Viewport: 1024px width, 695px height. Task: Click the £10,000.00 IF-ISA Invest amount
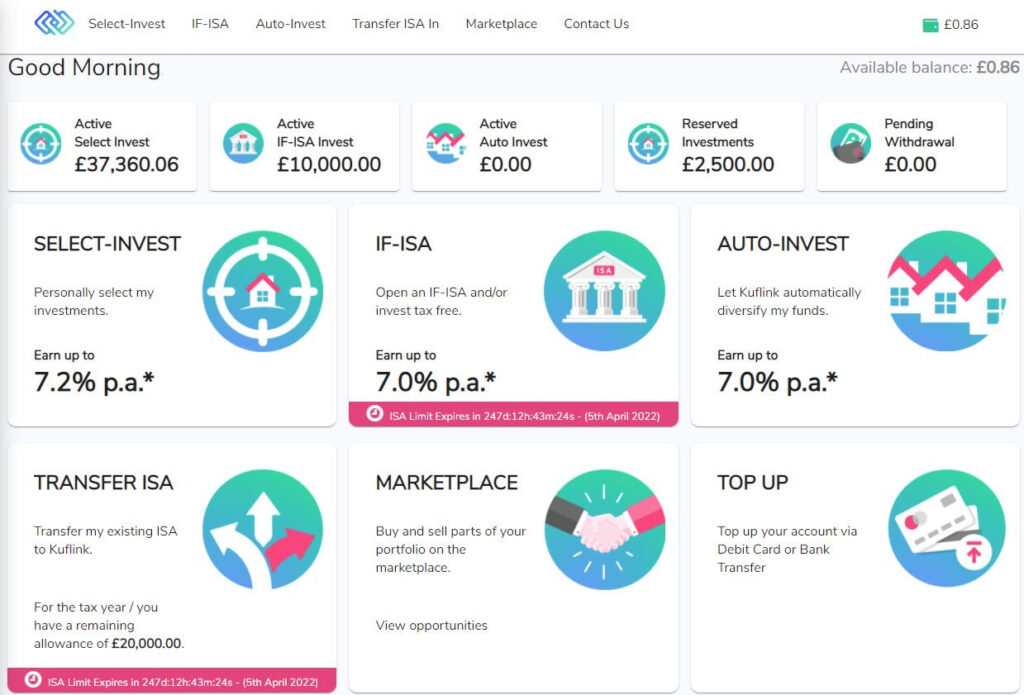click(x=329, y=165)
